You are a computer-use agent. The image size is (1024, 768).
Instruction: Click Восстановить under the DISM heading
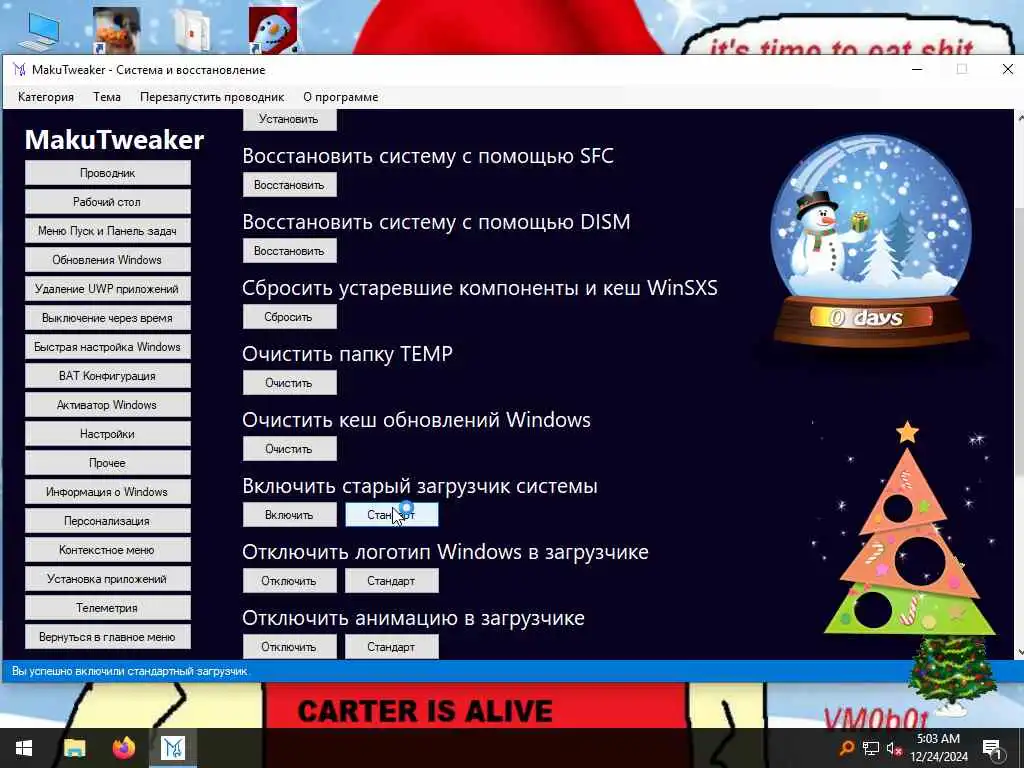(x=289, y=251)
